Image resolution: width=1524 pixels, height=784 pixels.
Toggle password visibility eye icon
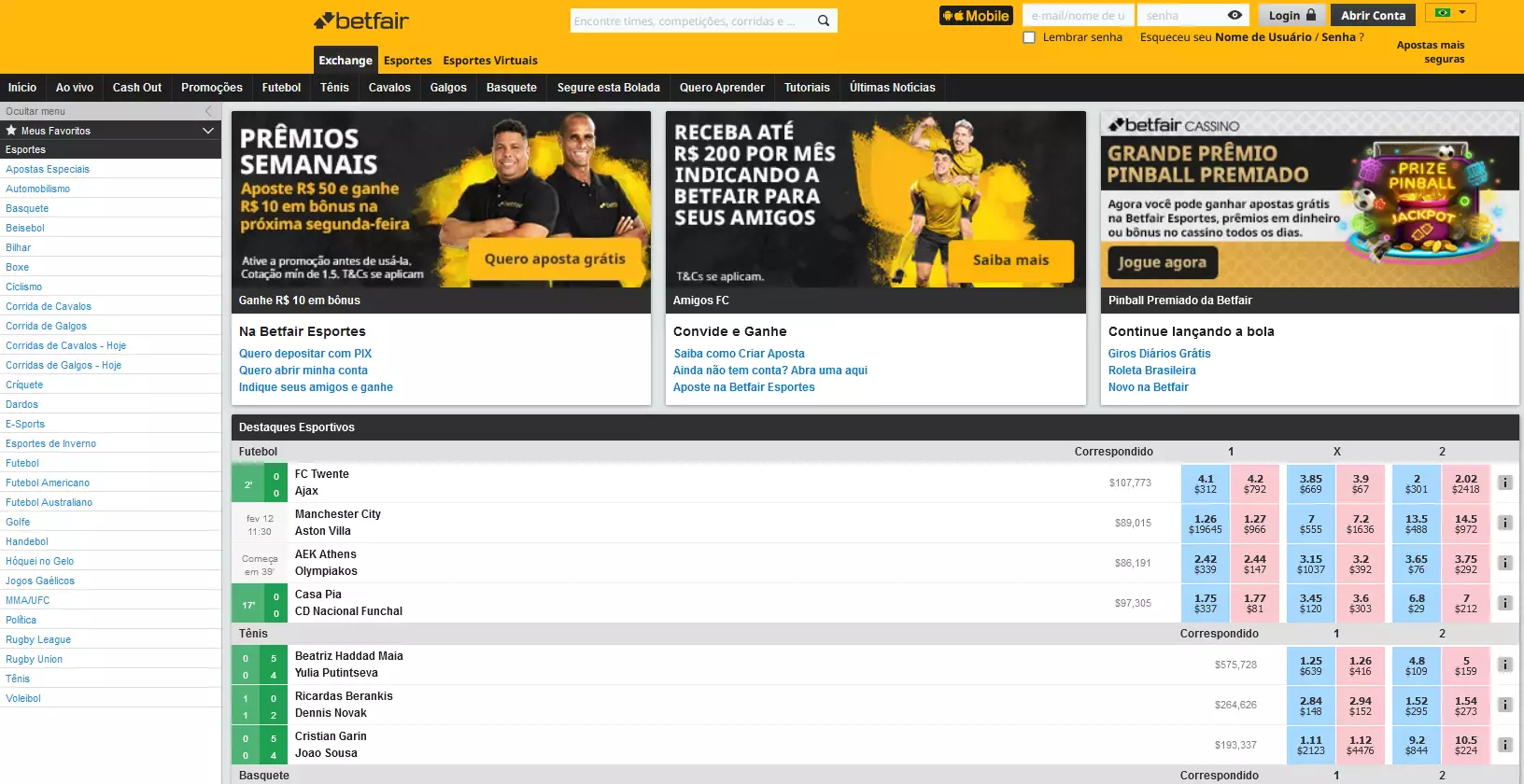pos(1235,16)
